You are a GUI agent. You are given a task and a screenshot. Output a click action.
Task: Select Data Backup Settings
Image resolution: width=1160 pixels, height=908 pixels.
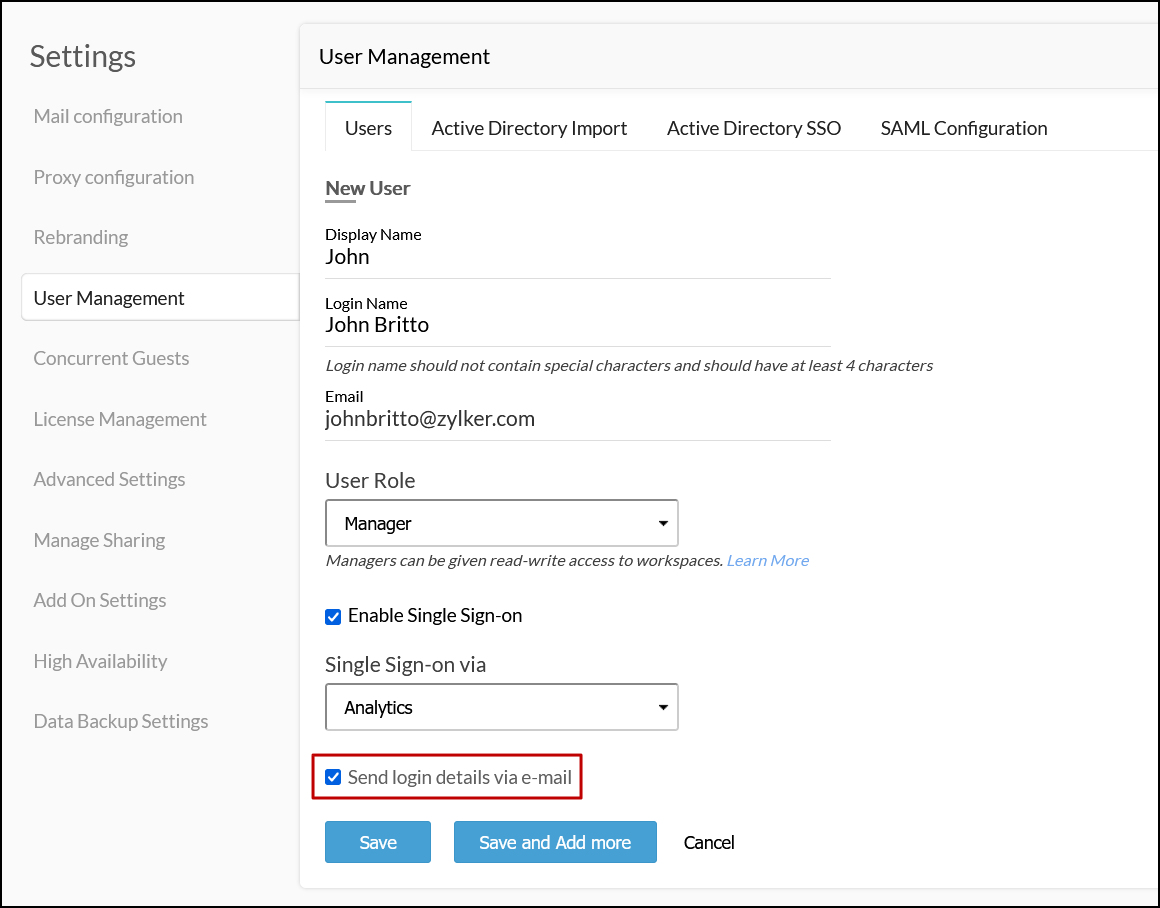tap(121, 721)
